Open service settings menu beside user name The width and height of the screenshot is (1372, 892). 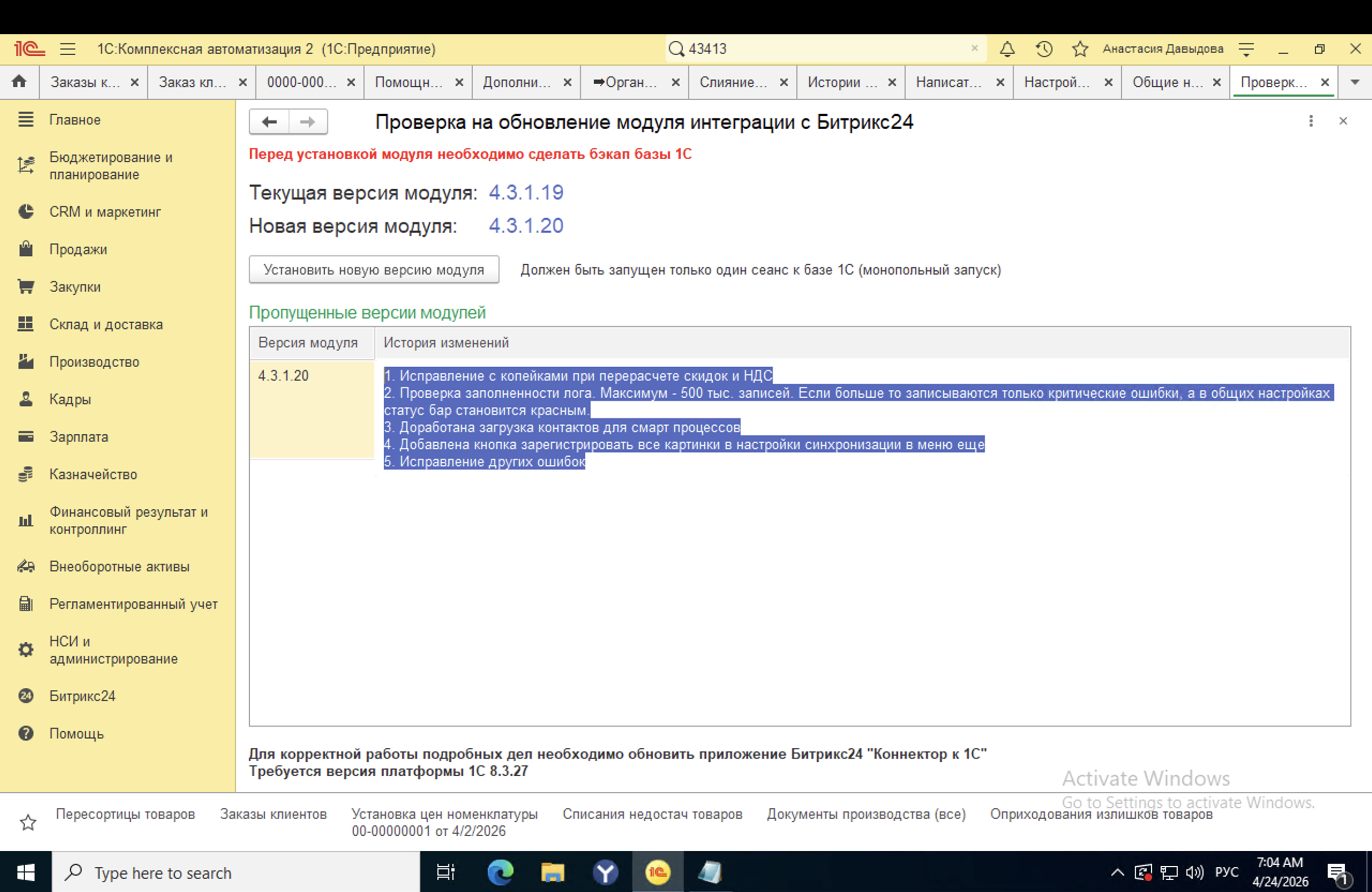point(1247,49)
